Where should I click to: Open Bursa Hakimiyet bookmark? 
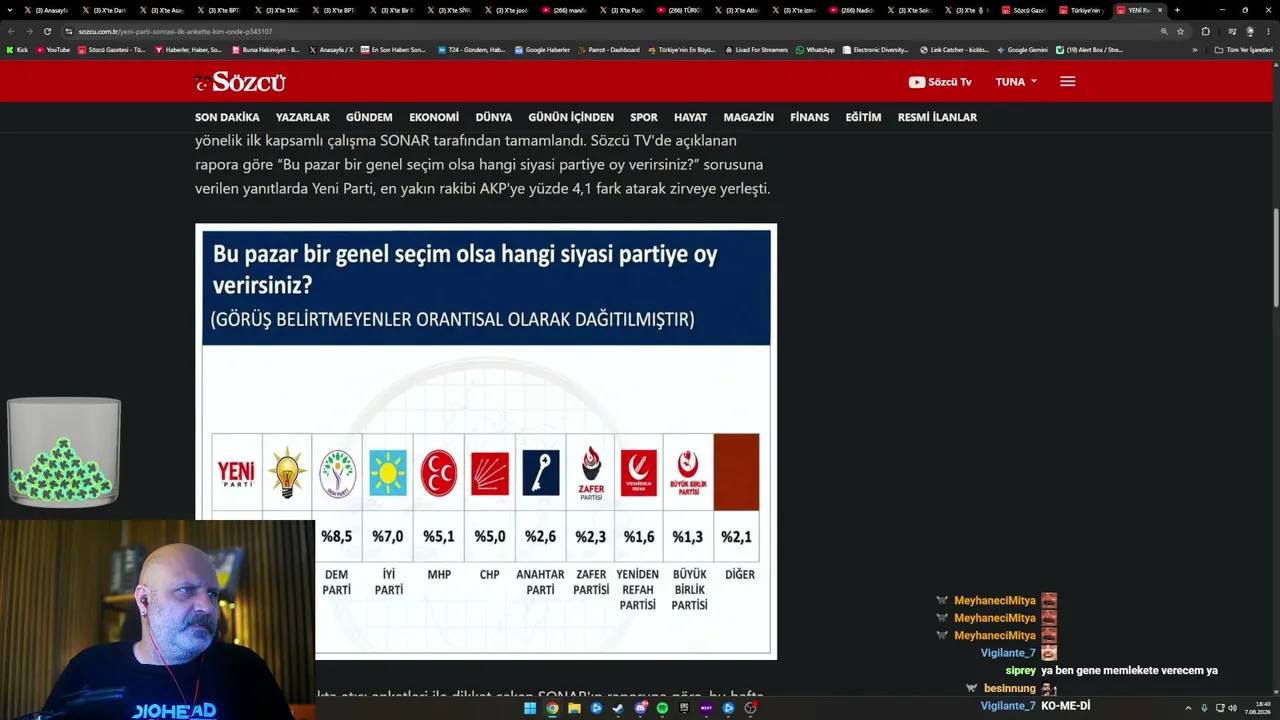(266, 49)
